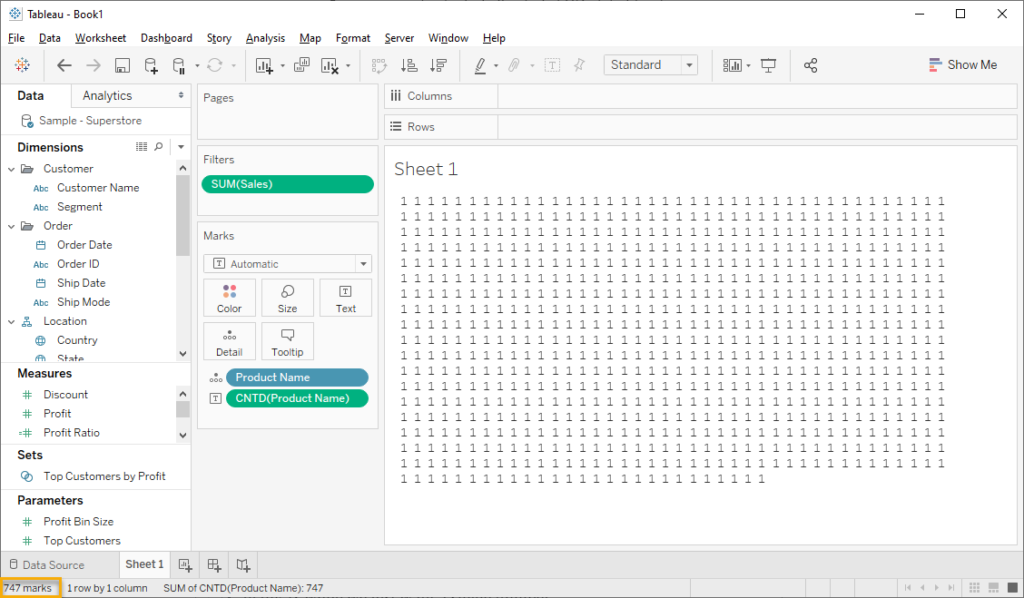1024x598 pixels.
Task: Collapse the Order folder
Action: pos(11,227)
